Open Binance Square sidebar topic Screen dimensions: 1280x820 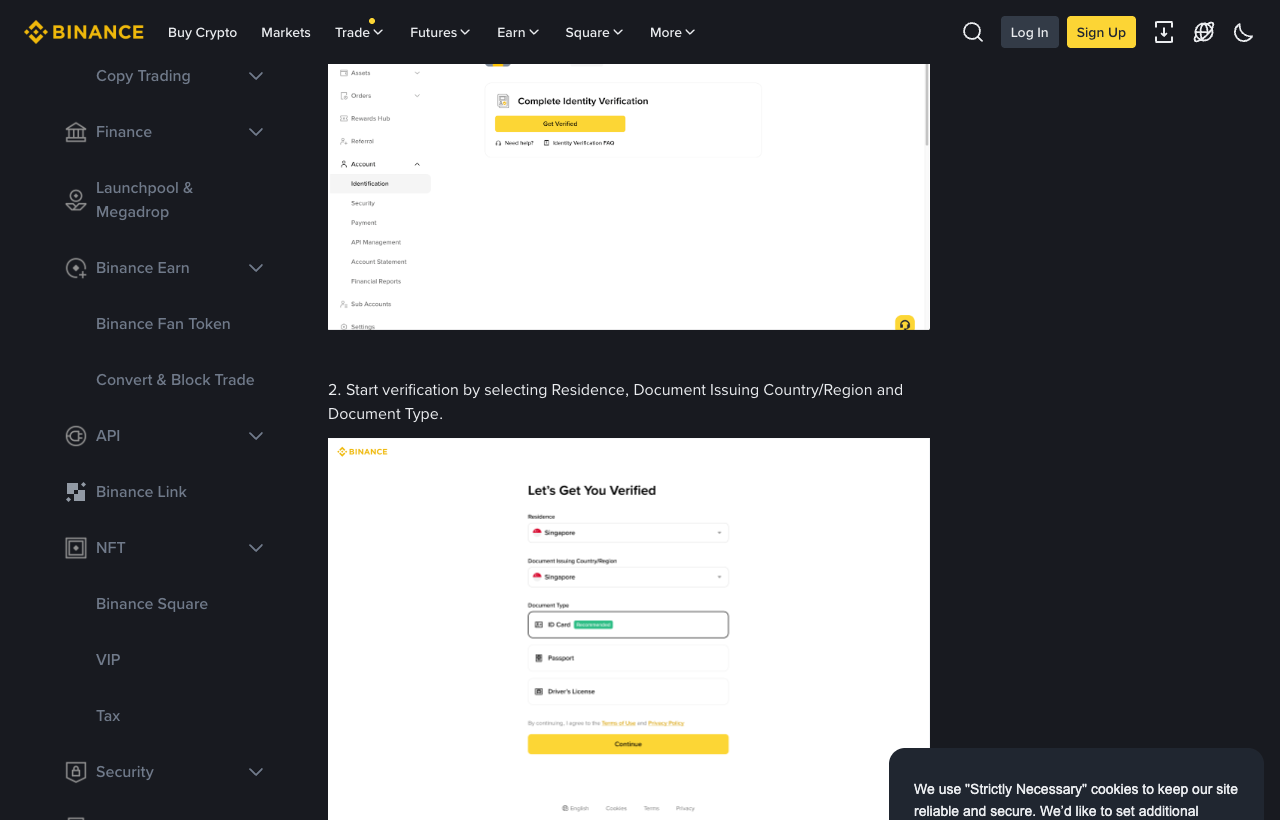coord(152,604)
